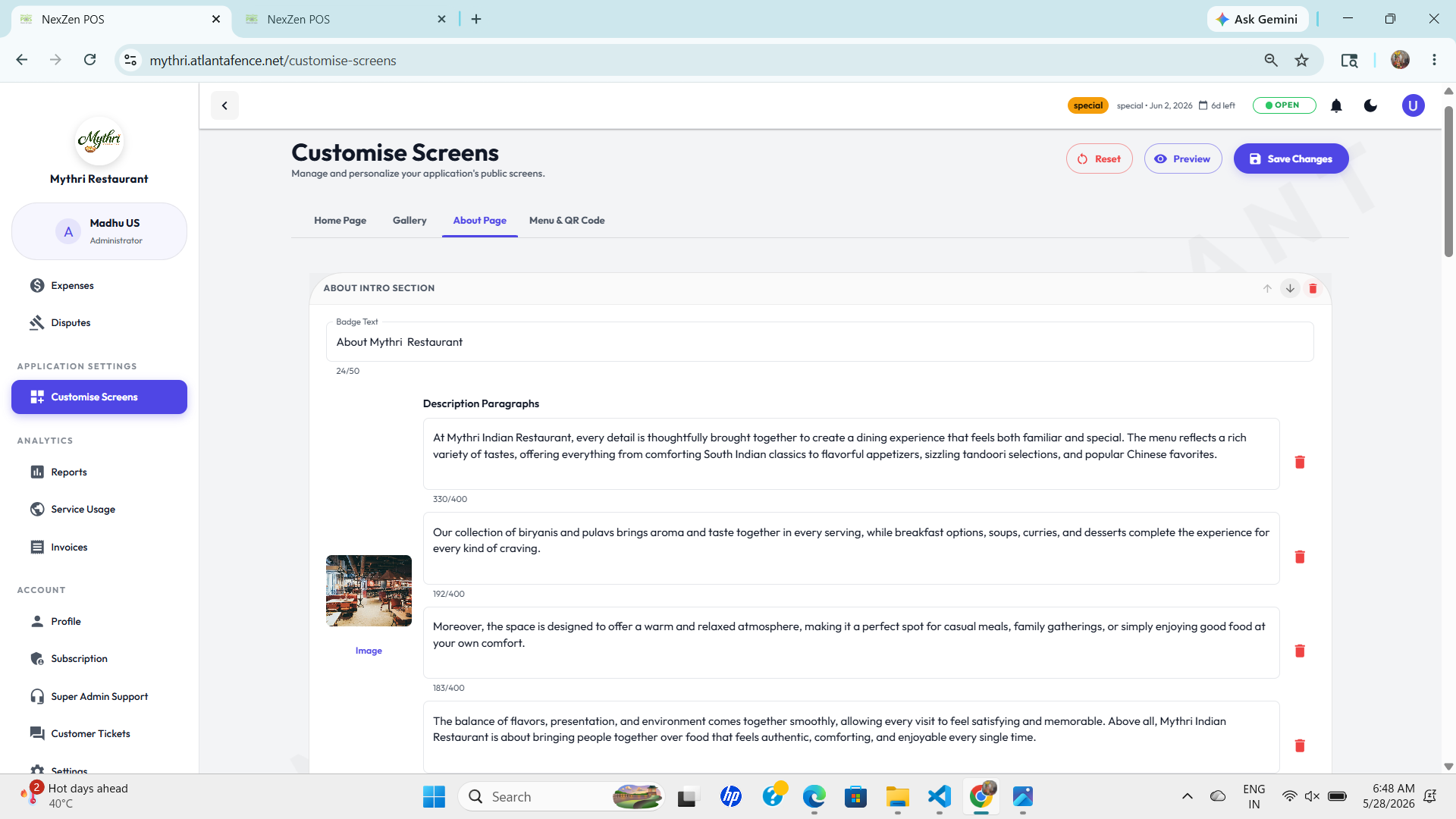Viewport: 1456px width, 819px height.
Task: Click the '6d left' subscription countdown
Action: tap(1217, 105)
